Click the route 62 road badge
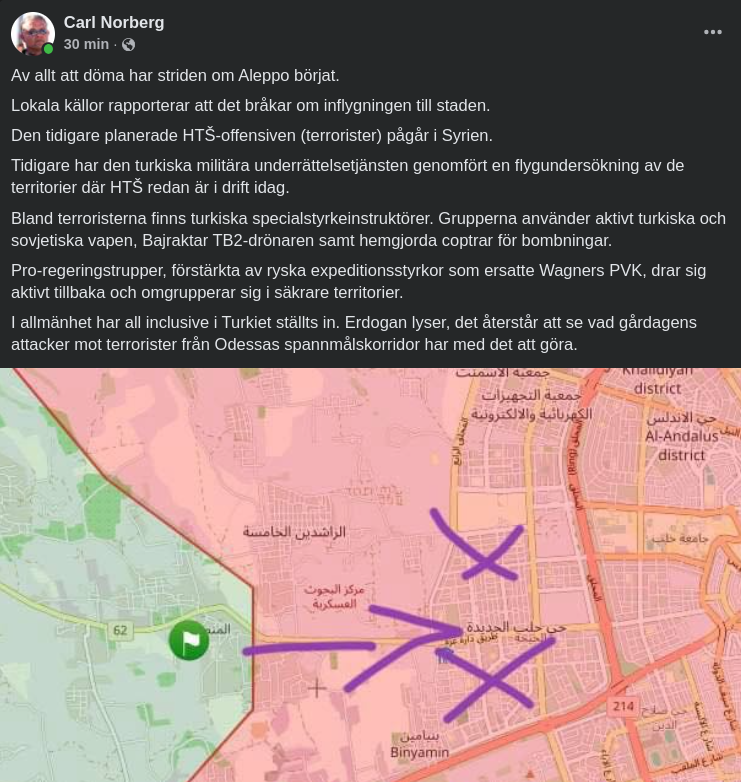Viewport: 741px width, 782px height. coord(120,630)
